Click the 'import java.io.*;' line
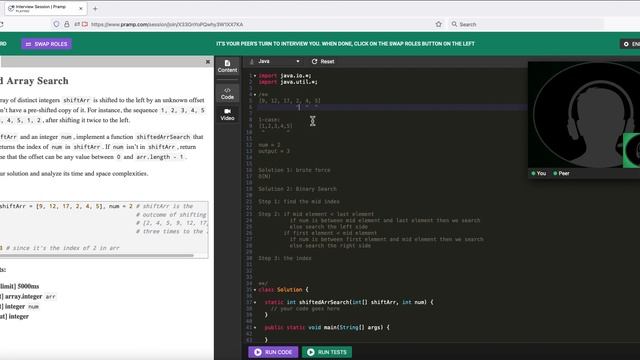 (285, 76)
